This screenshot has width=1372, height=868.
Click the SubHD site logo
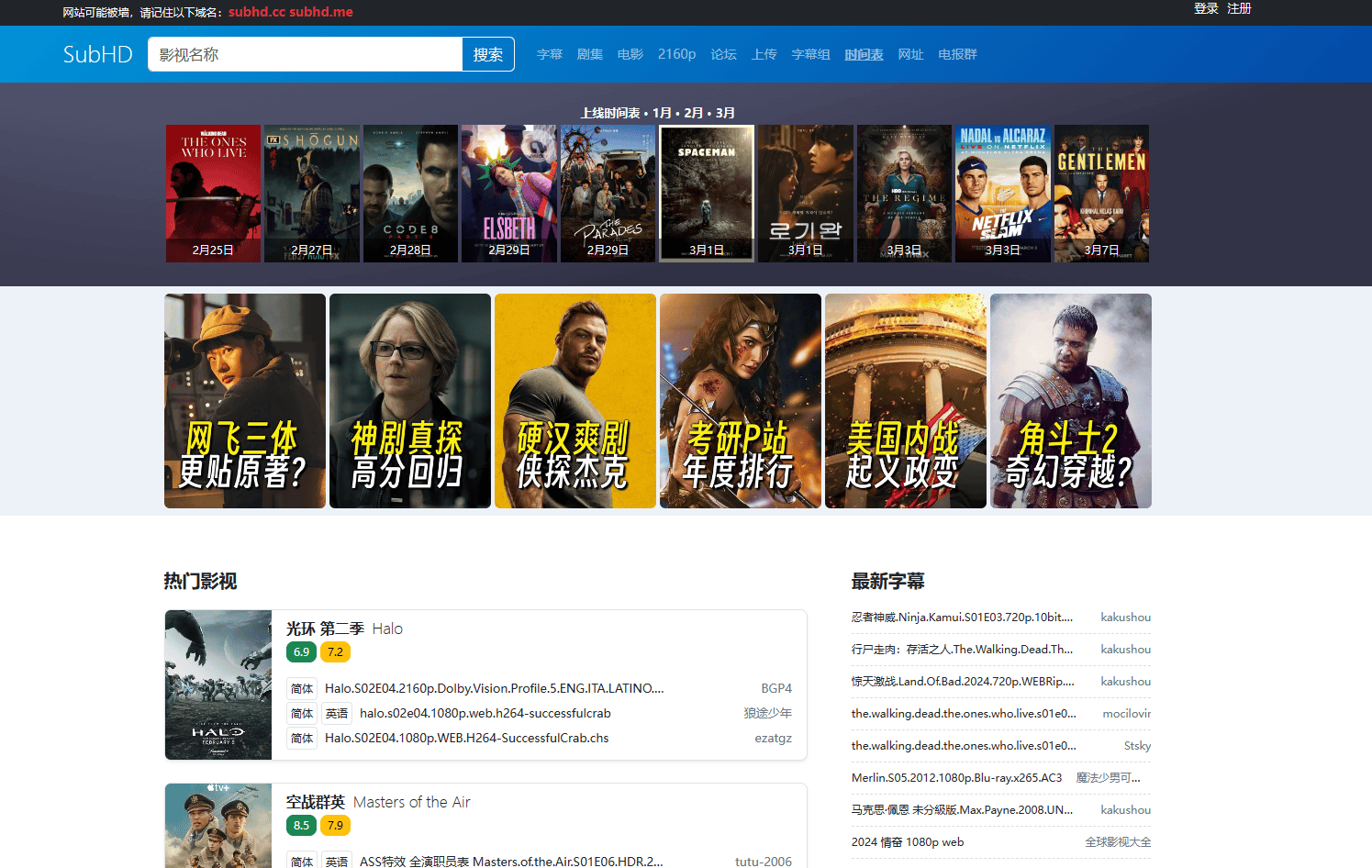(97, 54)
